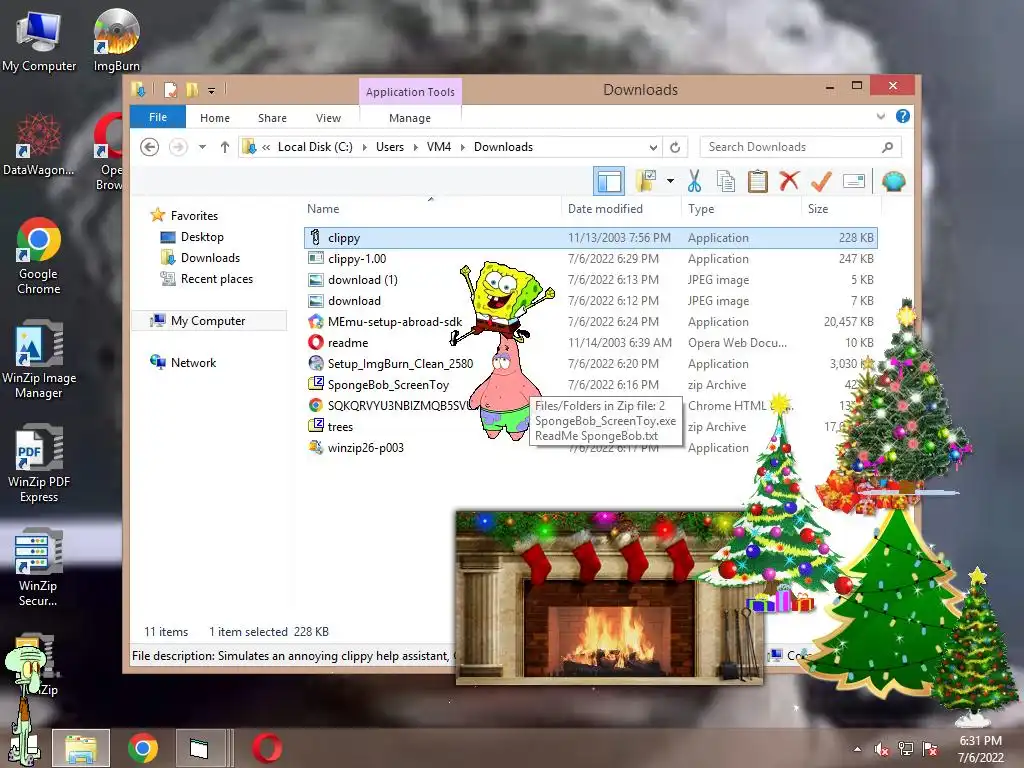Click the Copy icon in Explorer toolbar
This screenshot has width=1024, height=768.
(x=726, y=181)
